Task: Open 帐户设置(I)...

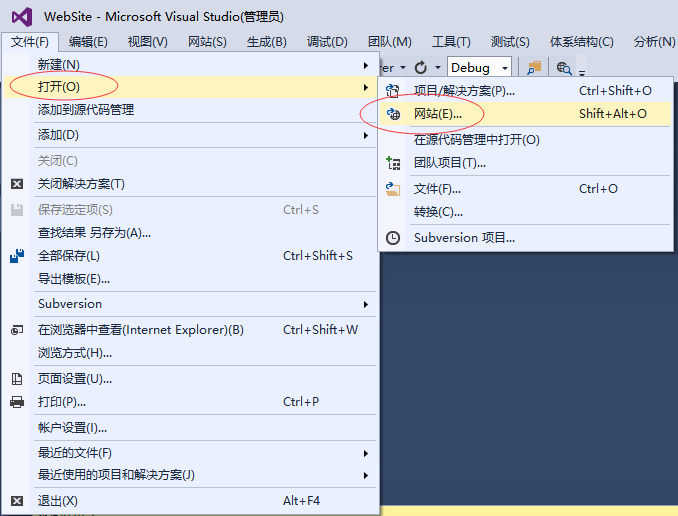Action: click(x=190, y=428)
